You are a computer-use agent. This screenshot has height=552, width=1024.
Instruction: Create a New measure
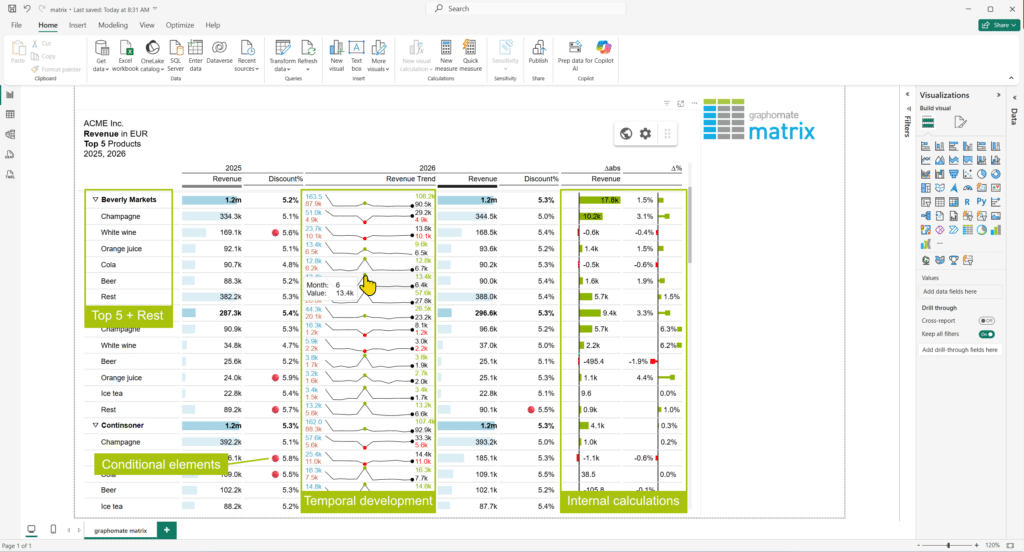[x=446, y=56]
